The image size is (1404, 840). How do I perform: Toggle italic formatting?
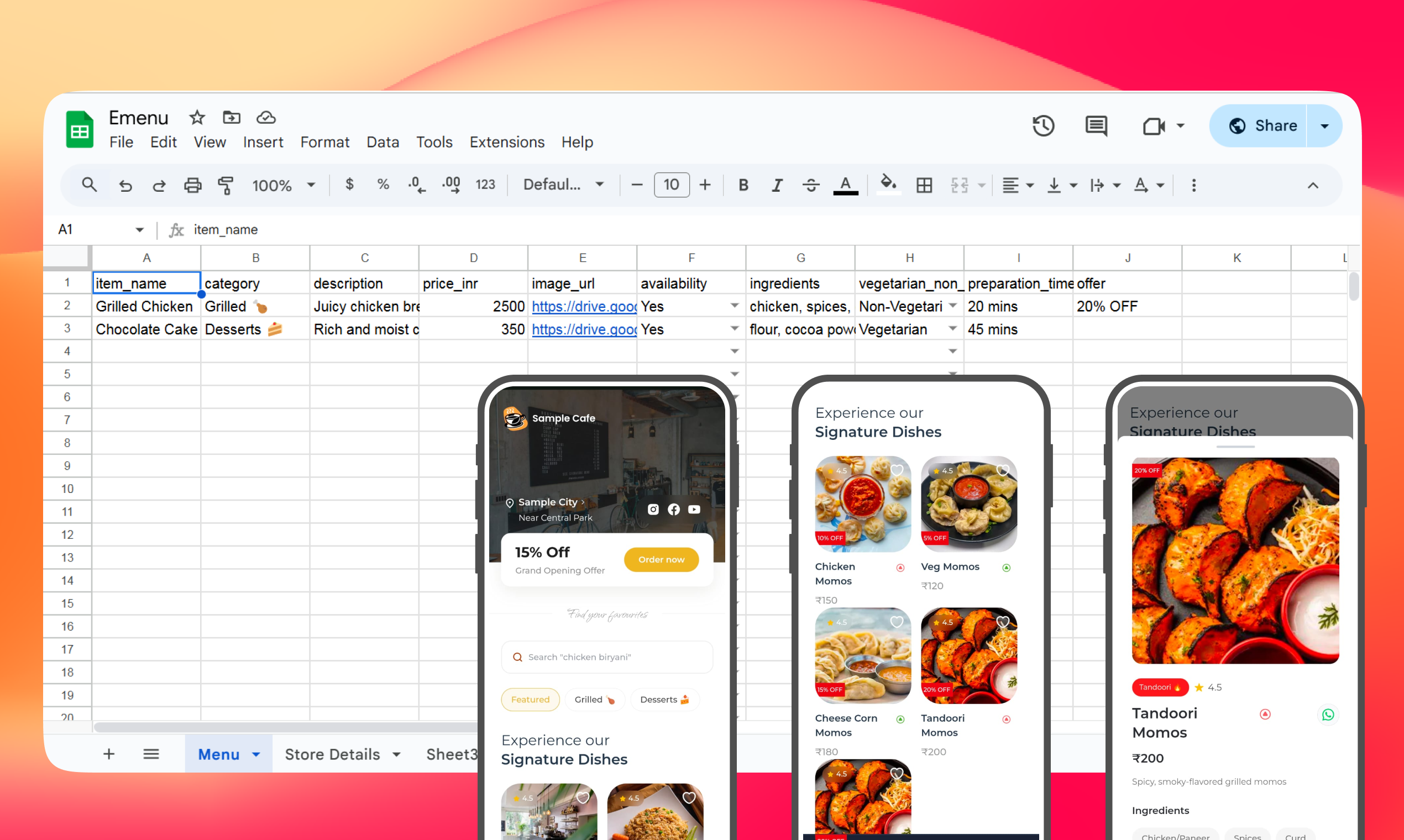777,185
